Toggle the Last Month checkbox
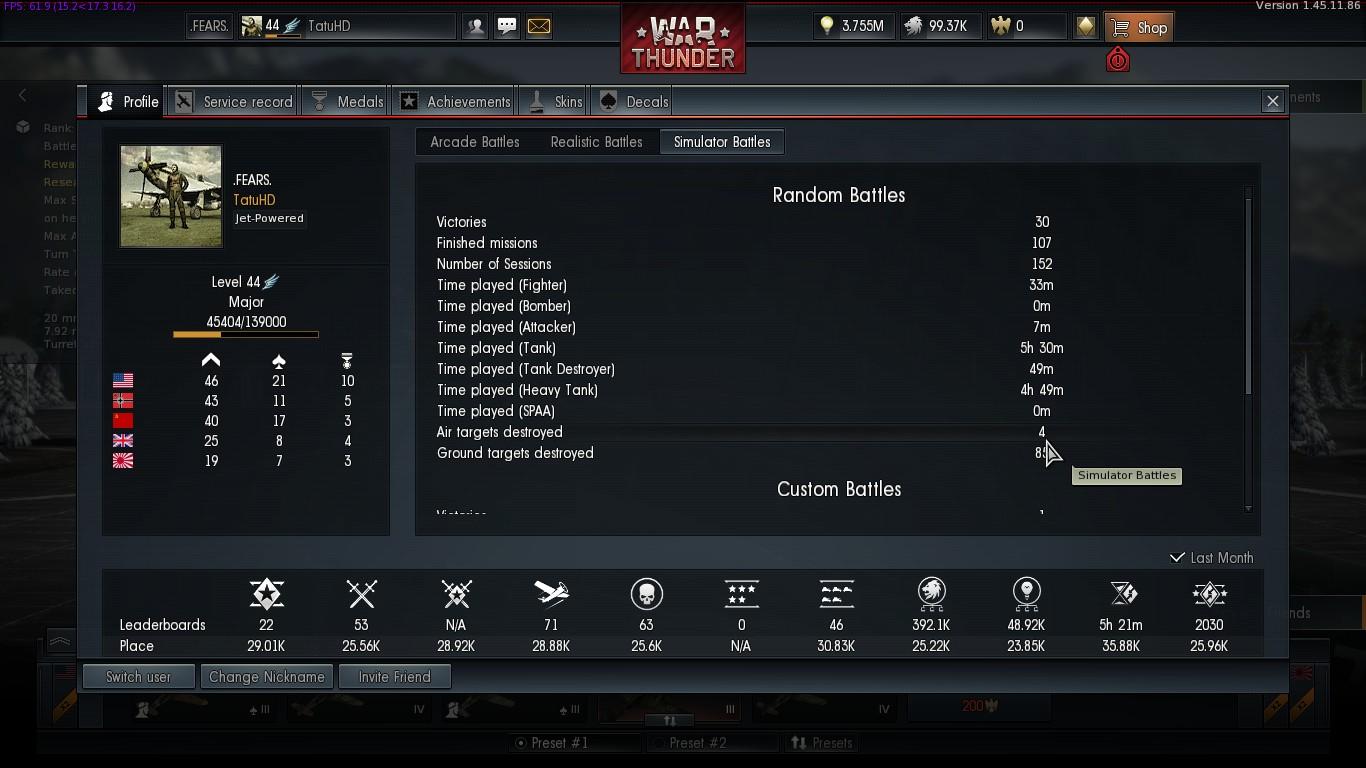This screenshot has height=768, width=1366. (x=1177, y=558)
